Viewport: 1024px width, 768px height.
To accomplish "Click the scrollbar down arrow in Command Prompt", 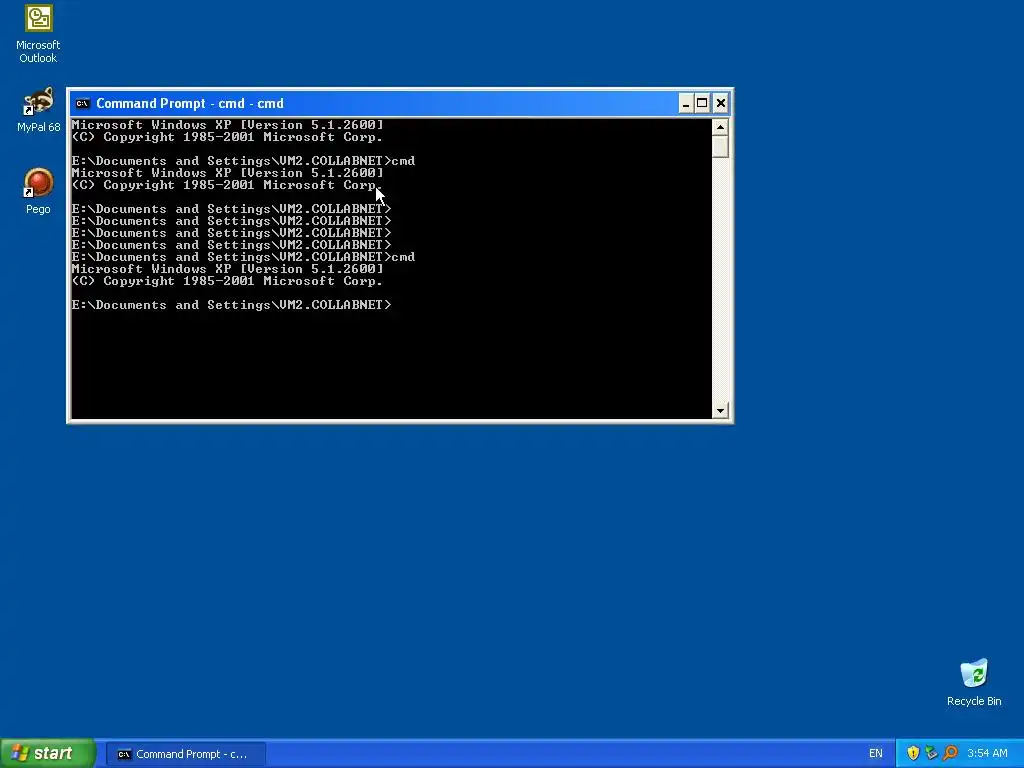I will (x=720, y=411).
